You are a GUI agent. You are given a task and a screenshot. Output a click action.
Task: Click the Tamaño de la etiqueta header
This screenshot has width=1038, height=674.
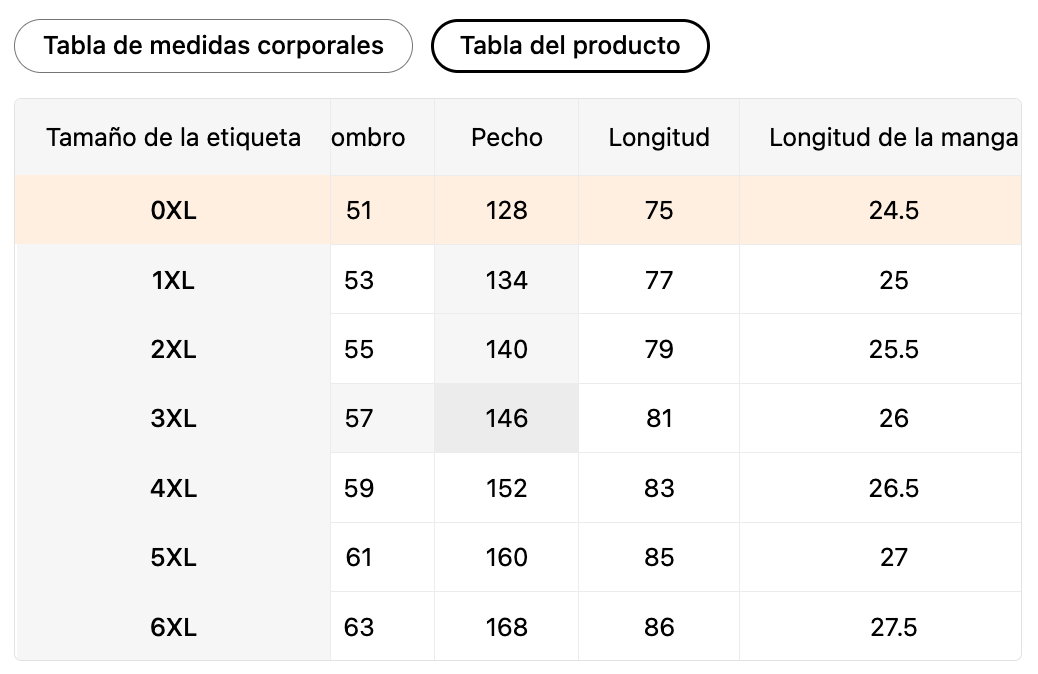173,138
